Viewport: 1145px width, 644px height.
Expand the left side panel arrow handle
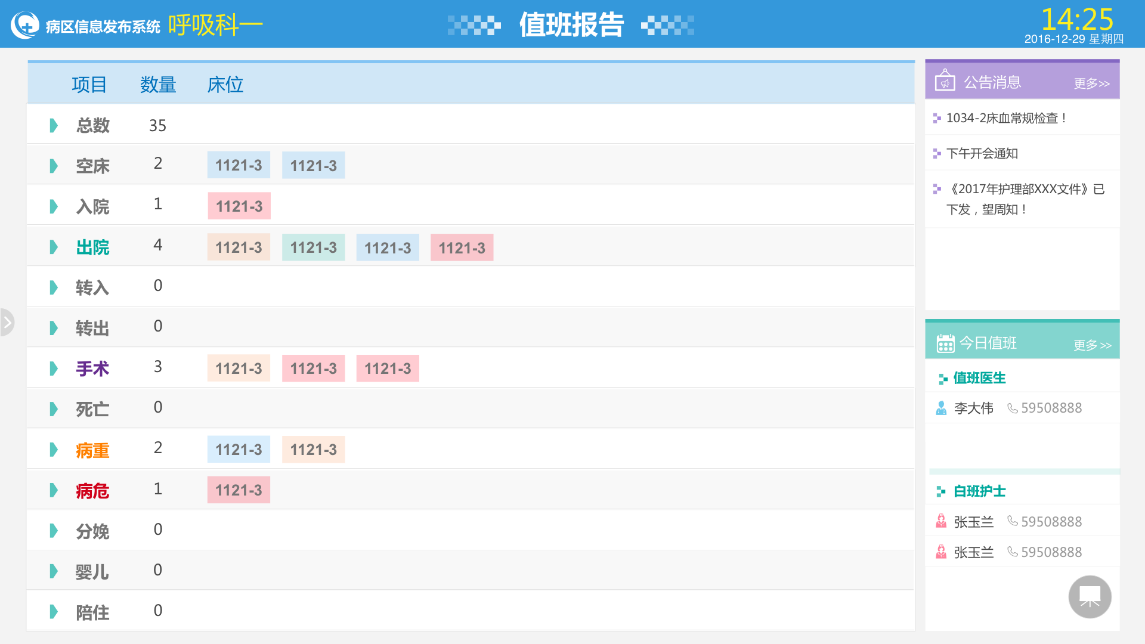pyautogui.click(x=7, y=322)
